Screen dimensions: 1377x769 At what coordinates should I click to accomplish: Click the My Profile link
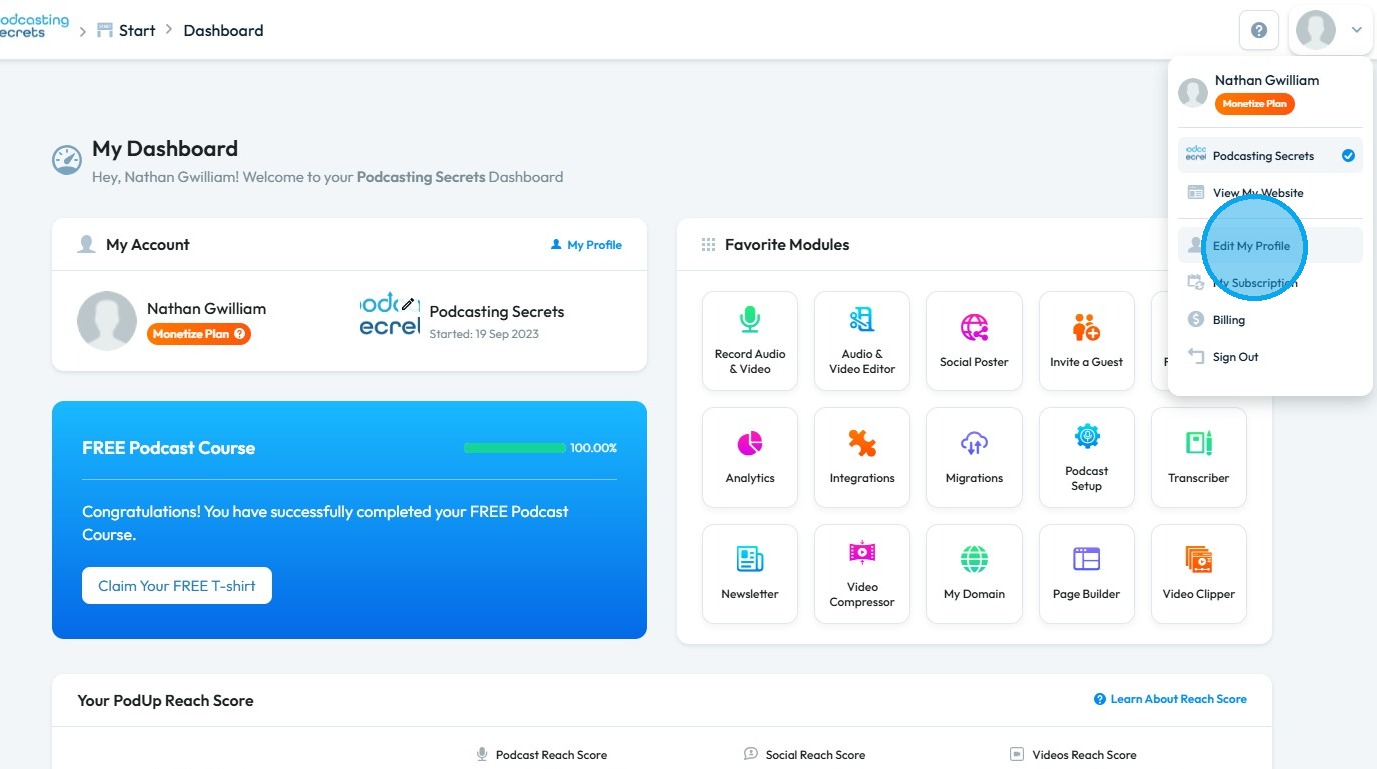tap(586, 245)
